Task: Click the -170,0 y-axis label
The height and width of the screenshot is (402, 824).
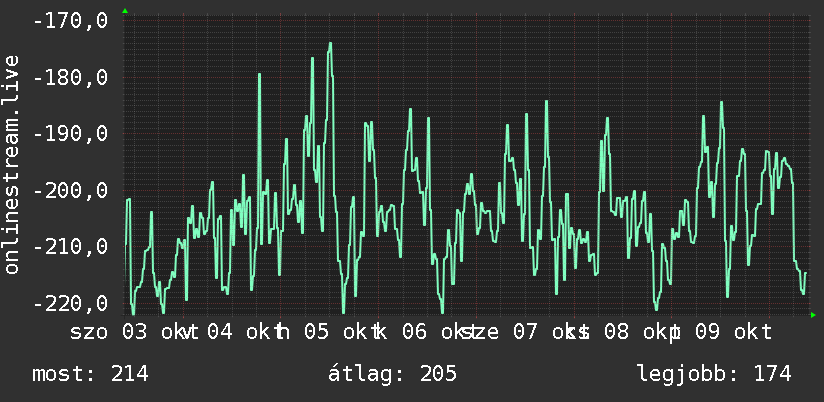Action: [x=70, y=22]
